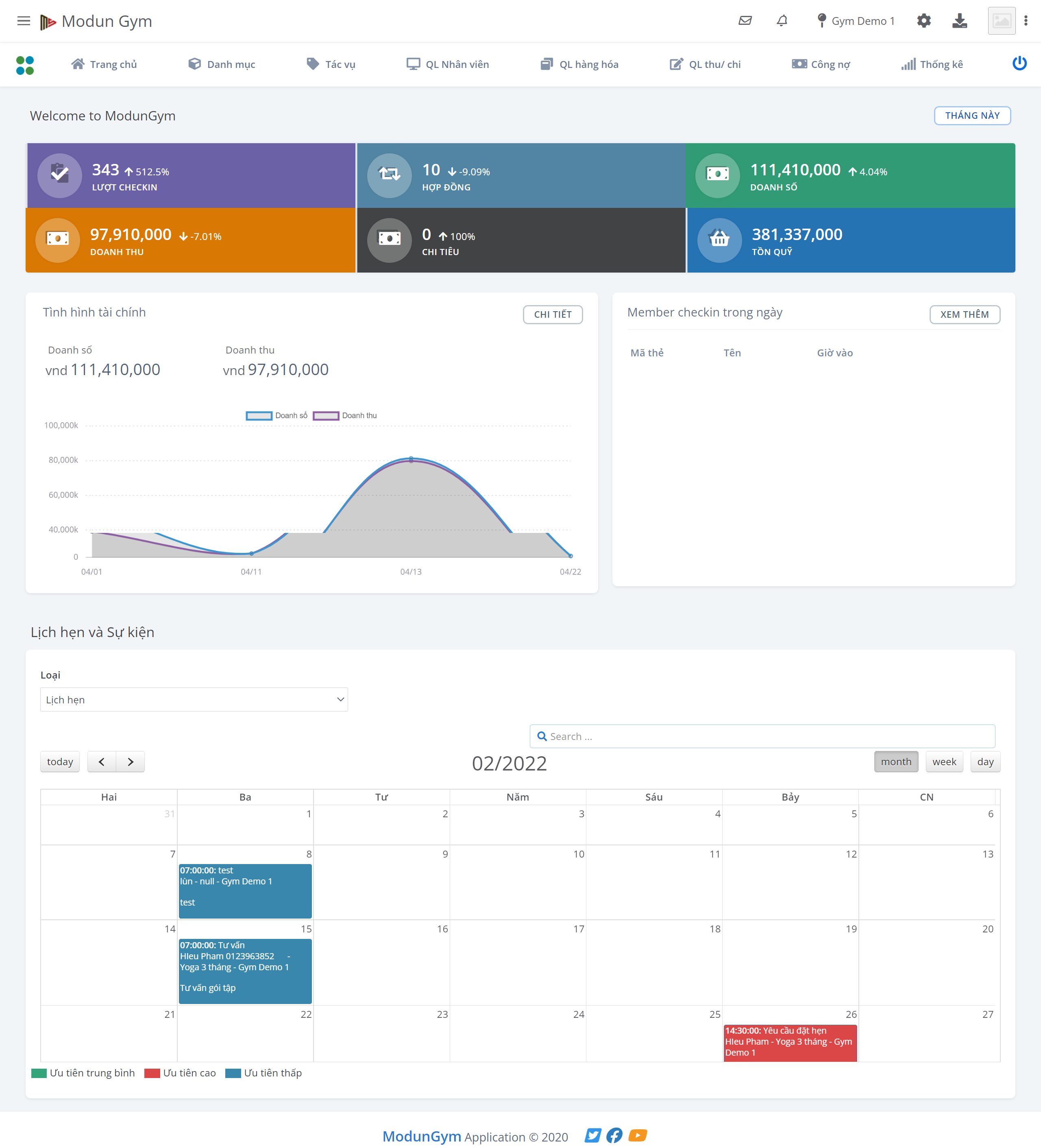Open the hamburger sidebar menu

[x=23, y=21]
